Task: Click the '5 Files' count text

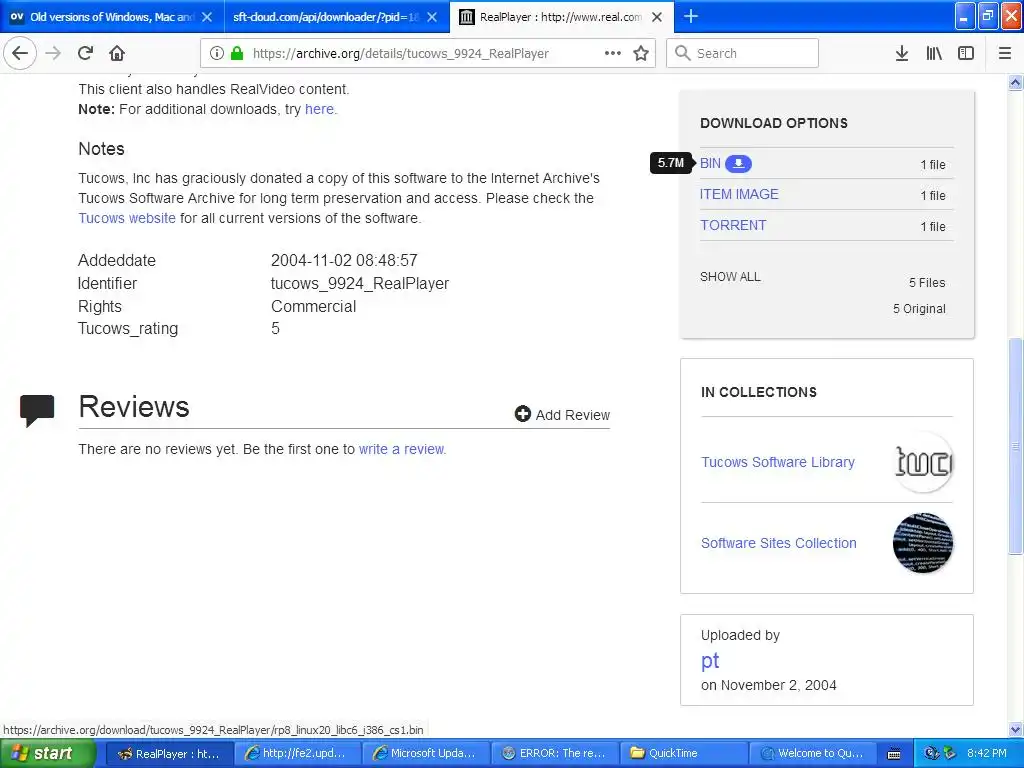Action: click(927, 283)
